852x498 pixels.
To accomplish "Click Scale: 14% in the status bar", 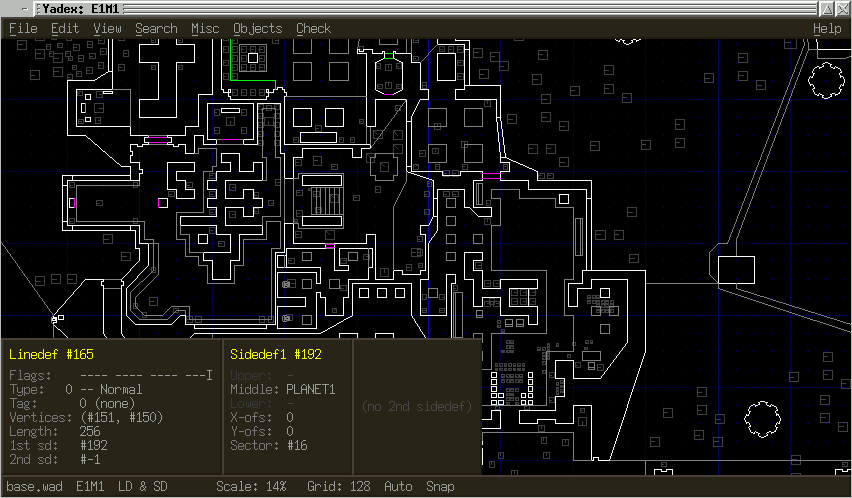I will [x=251, y=487].
